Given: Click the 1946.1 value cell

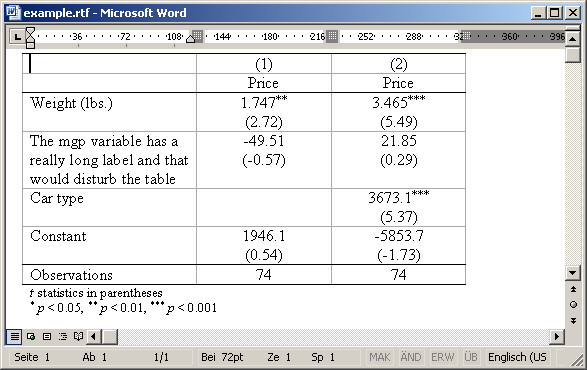Looking at the screenshot, I should coord(264,245).
